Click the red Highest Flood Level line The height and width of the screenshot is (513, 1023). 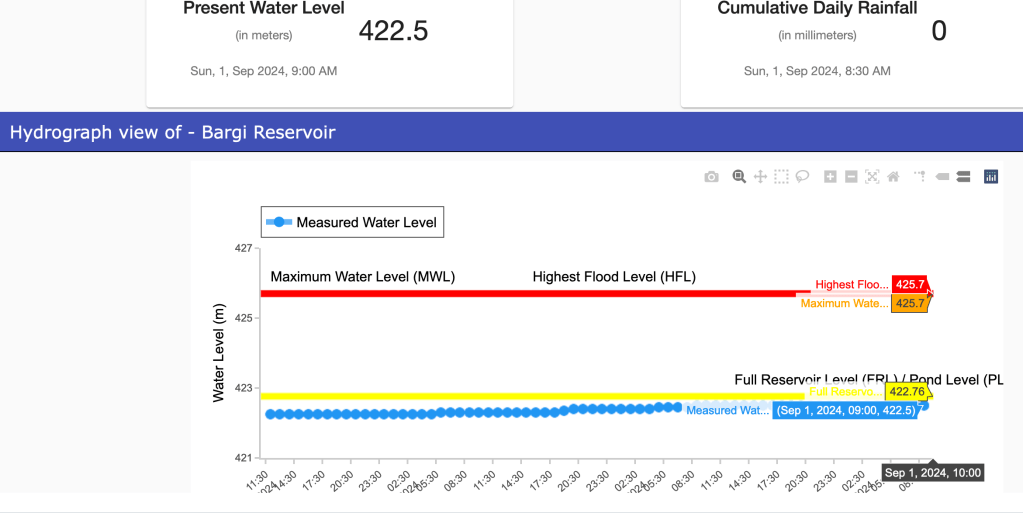(500, 293)
